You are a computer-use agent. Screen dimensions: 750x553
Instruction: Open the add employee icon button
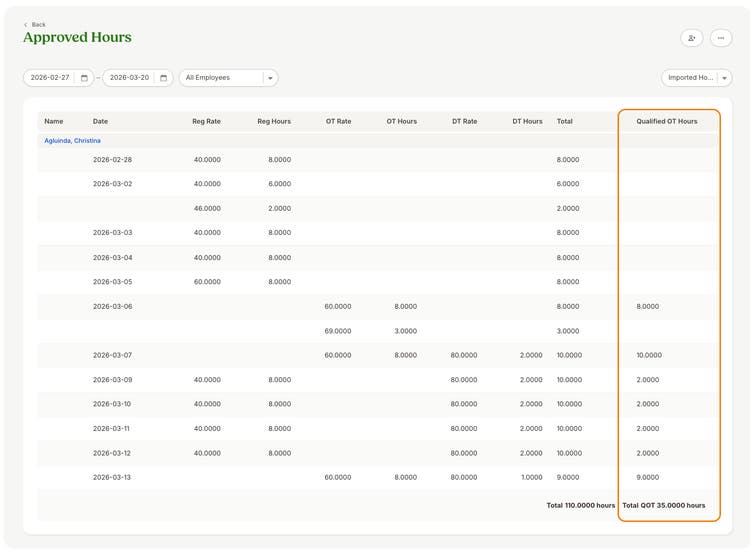[x=692, y=38]
